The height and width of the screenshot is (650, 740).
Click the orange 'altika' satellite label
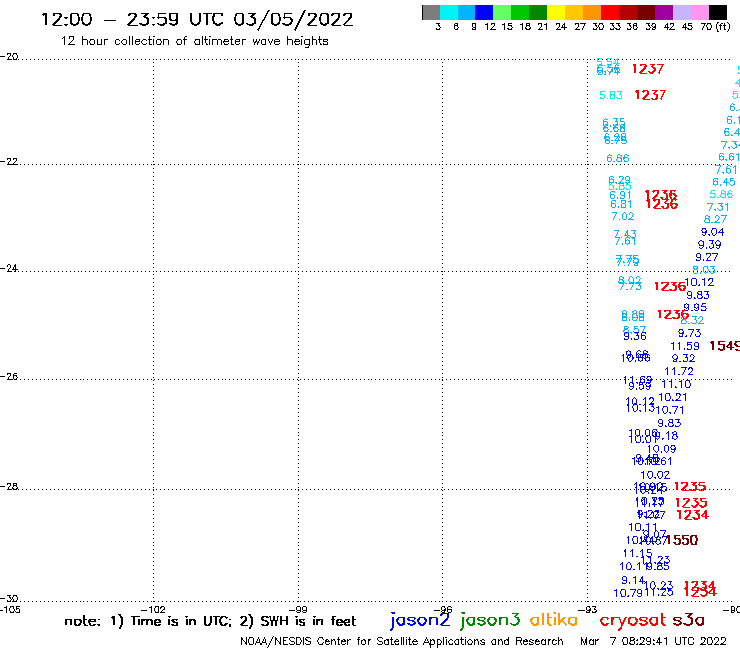pyautogui.click(x=553, y=620)
